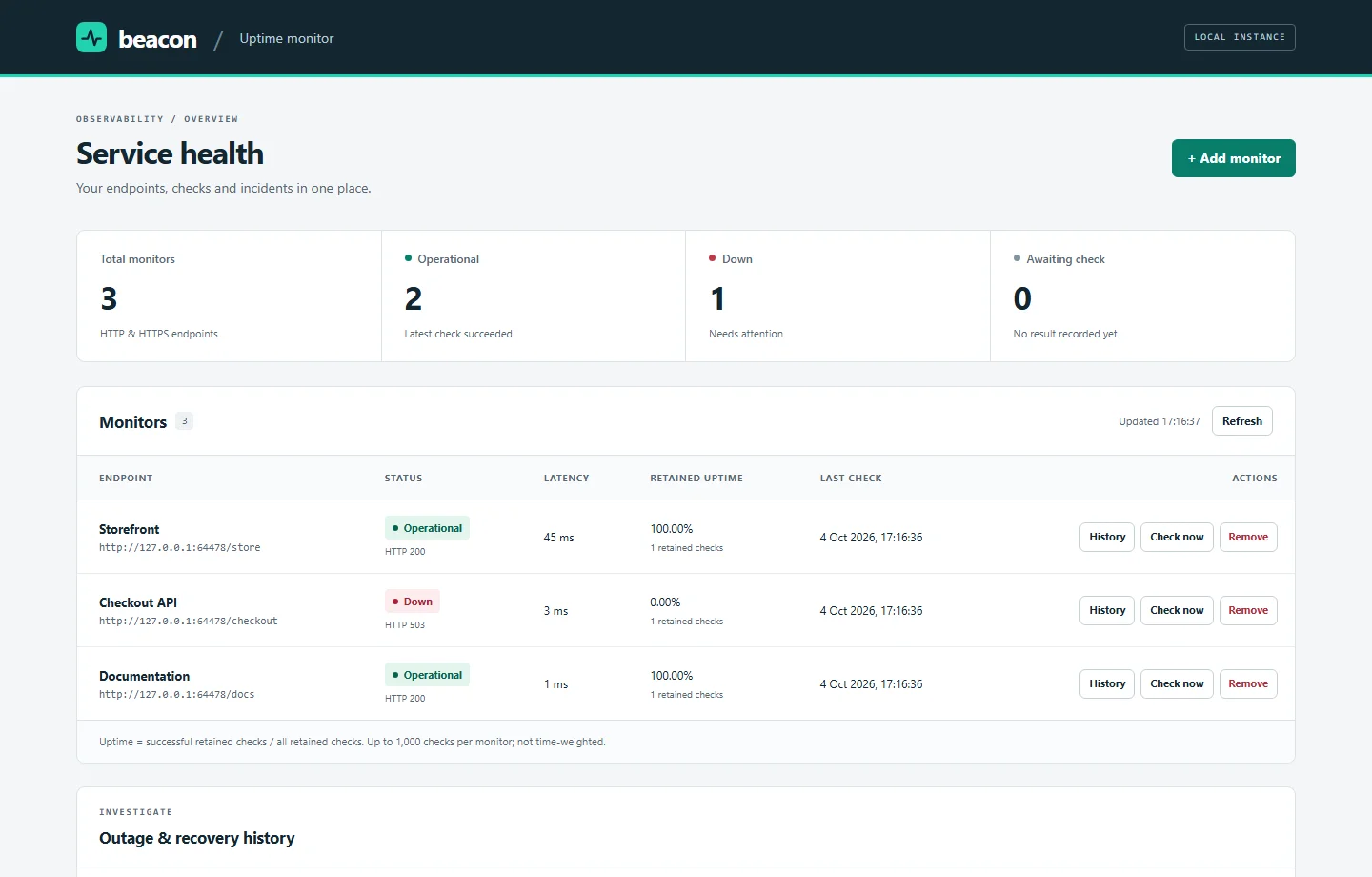Click the 45 ms latency value
This screenshot has width=1372, height=877.
click(559, 538)
